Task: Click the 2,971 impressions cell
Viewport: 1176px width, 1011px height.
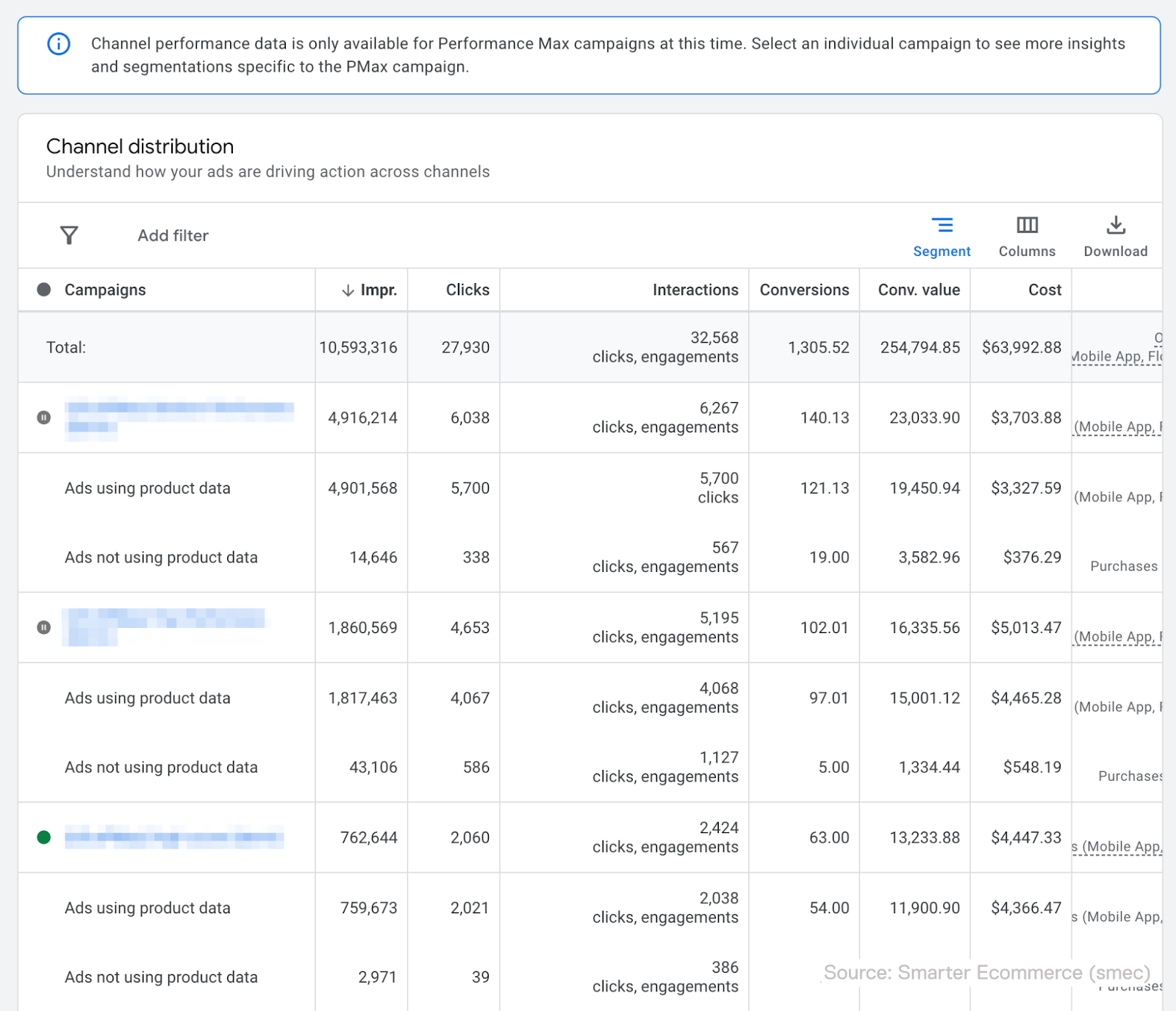Action: (377, 977)
